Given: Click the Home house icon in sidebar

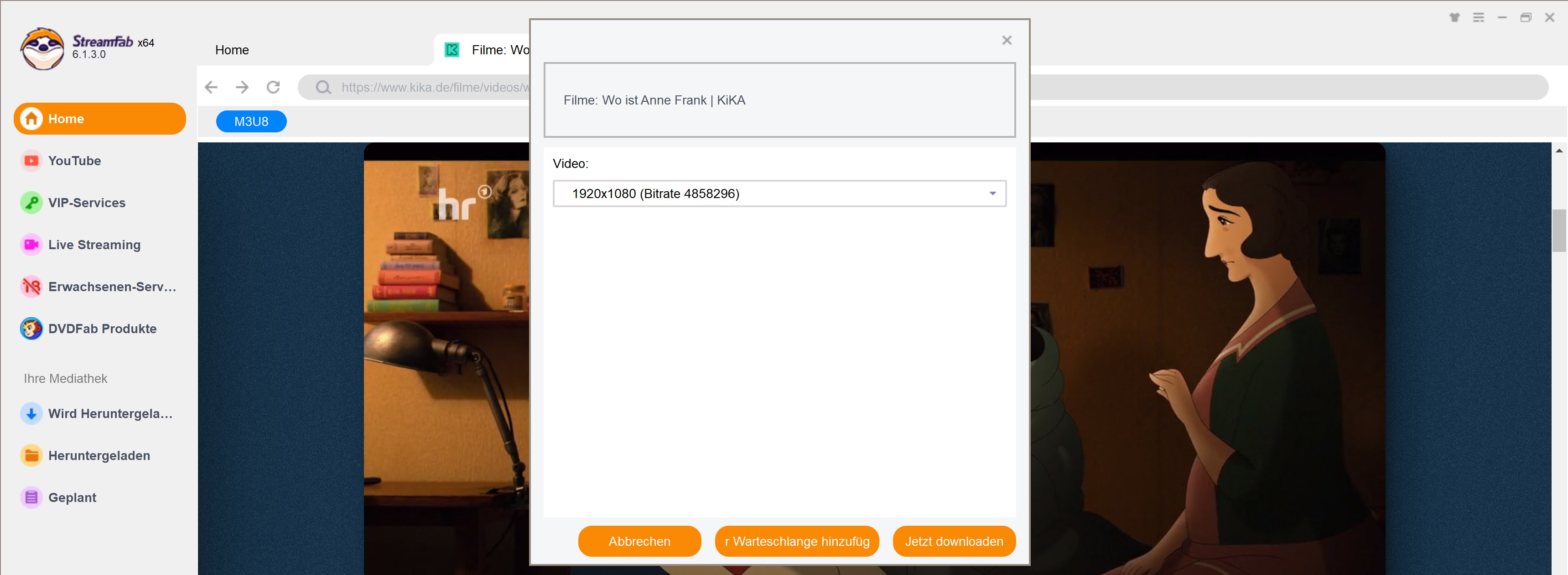Looking at the screenshot, I should [x=31, y=119].
